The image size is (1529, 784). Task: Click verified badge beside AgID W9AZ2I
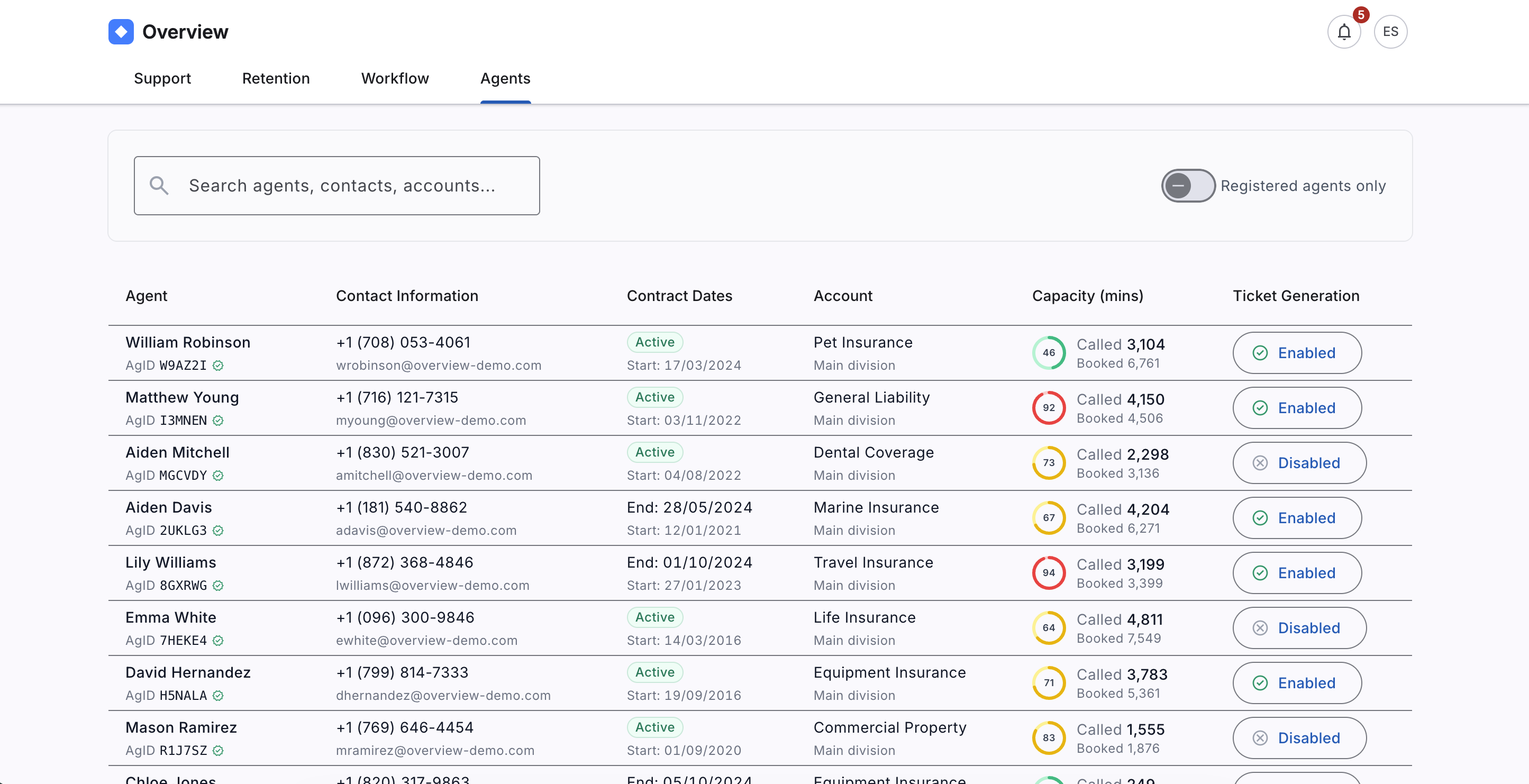tap(219, 366)
